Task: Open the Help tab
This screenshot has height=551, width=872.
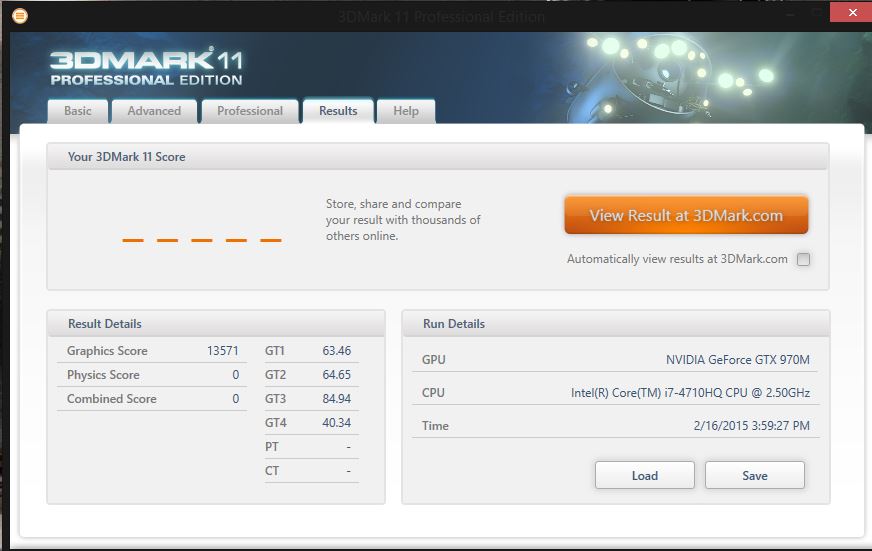Action: (x=406, y=111)
